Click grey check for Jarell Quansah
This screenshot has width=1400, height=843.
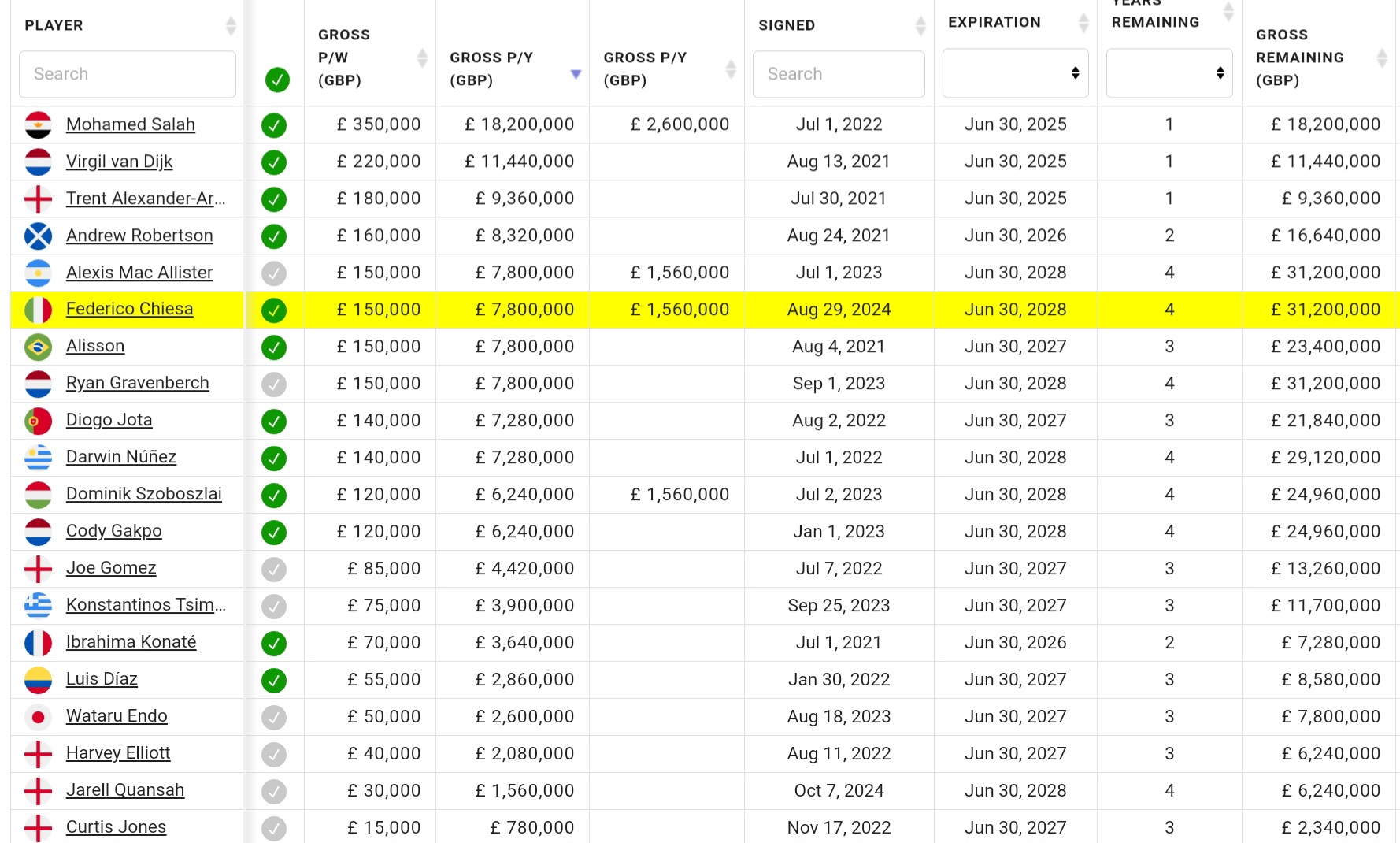point(274,792)
